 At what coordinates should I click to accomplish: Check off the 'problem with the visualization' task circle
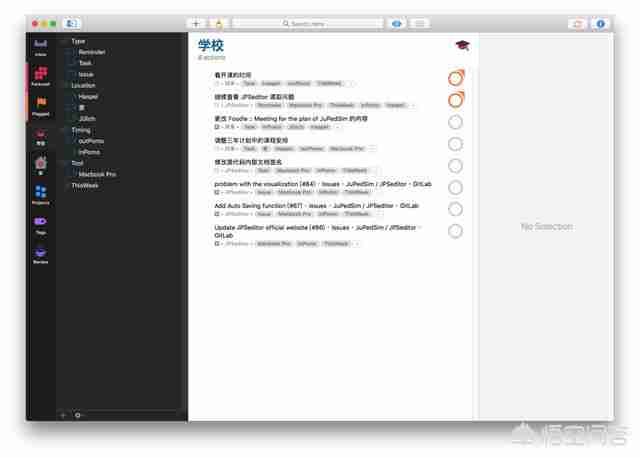pos(455,187)
